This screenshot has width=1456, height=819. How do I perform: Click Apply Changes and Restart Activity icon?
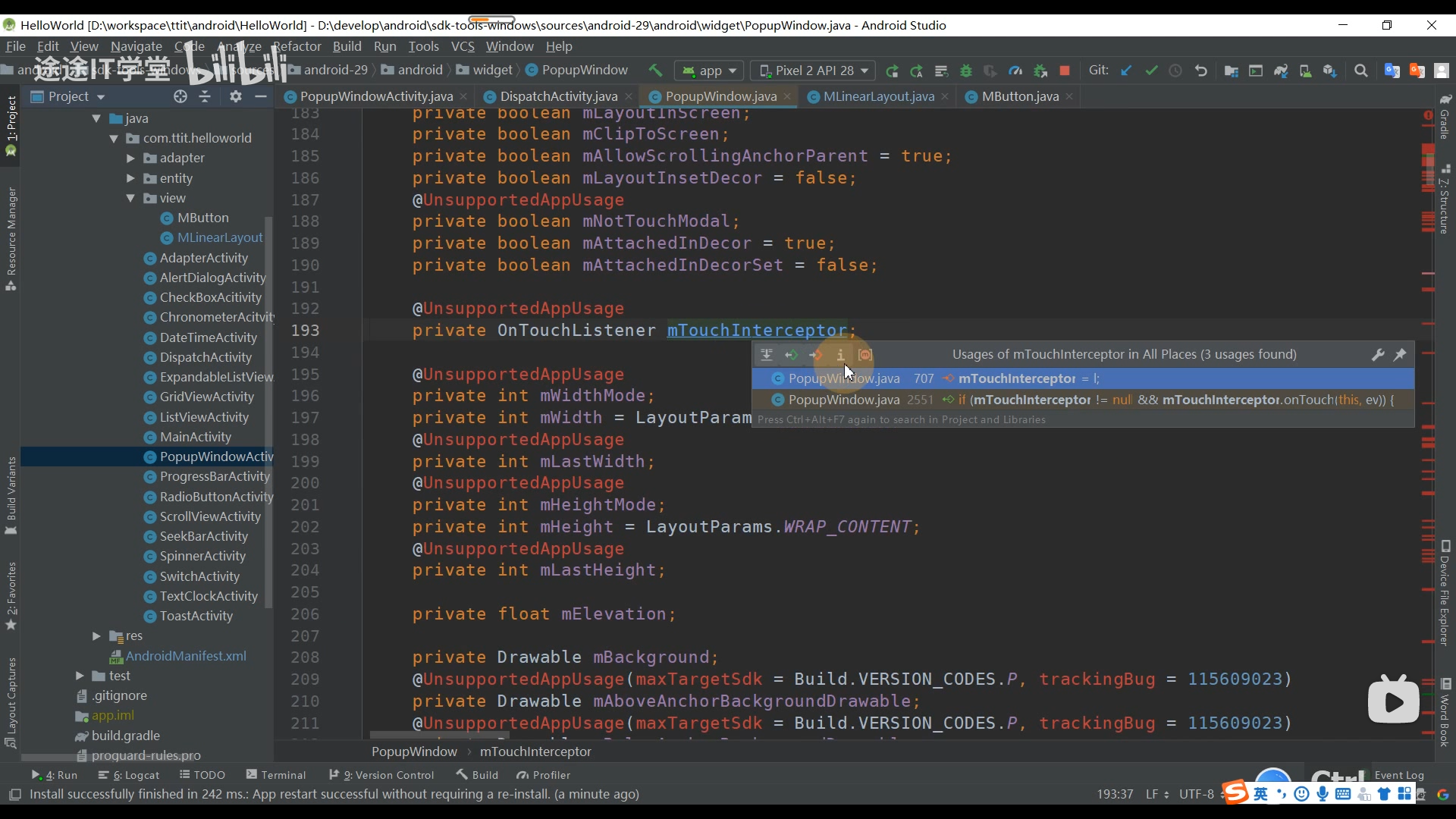(x=917, y=71)
